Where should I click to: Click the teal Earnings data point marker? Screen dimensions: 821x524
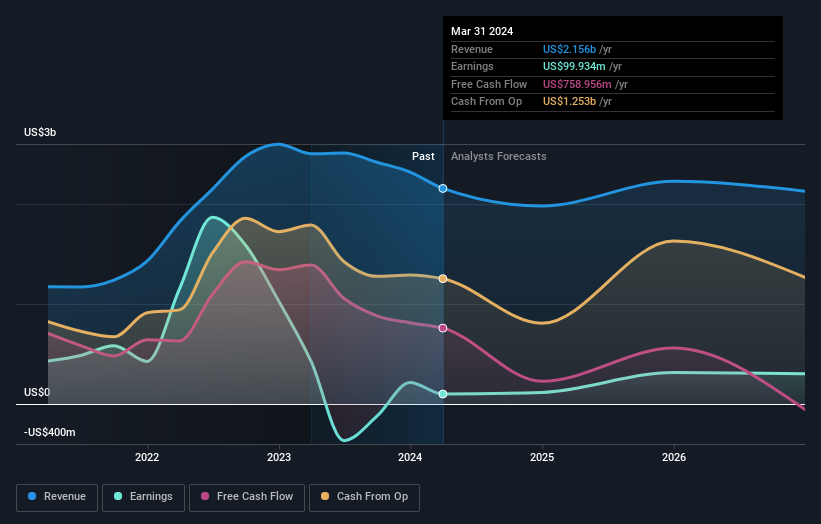coord(443,394)
